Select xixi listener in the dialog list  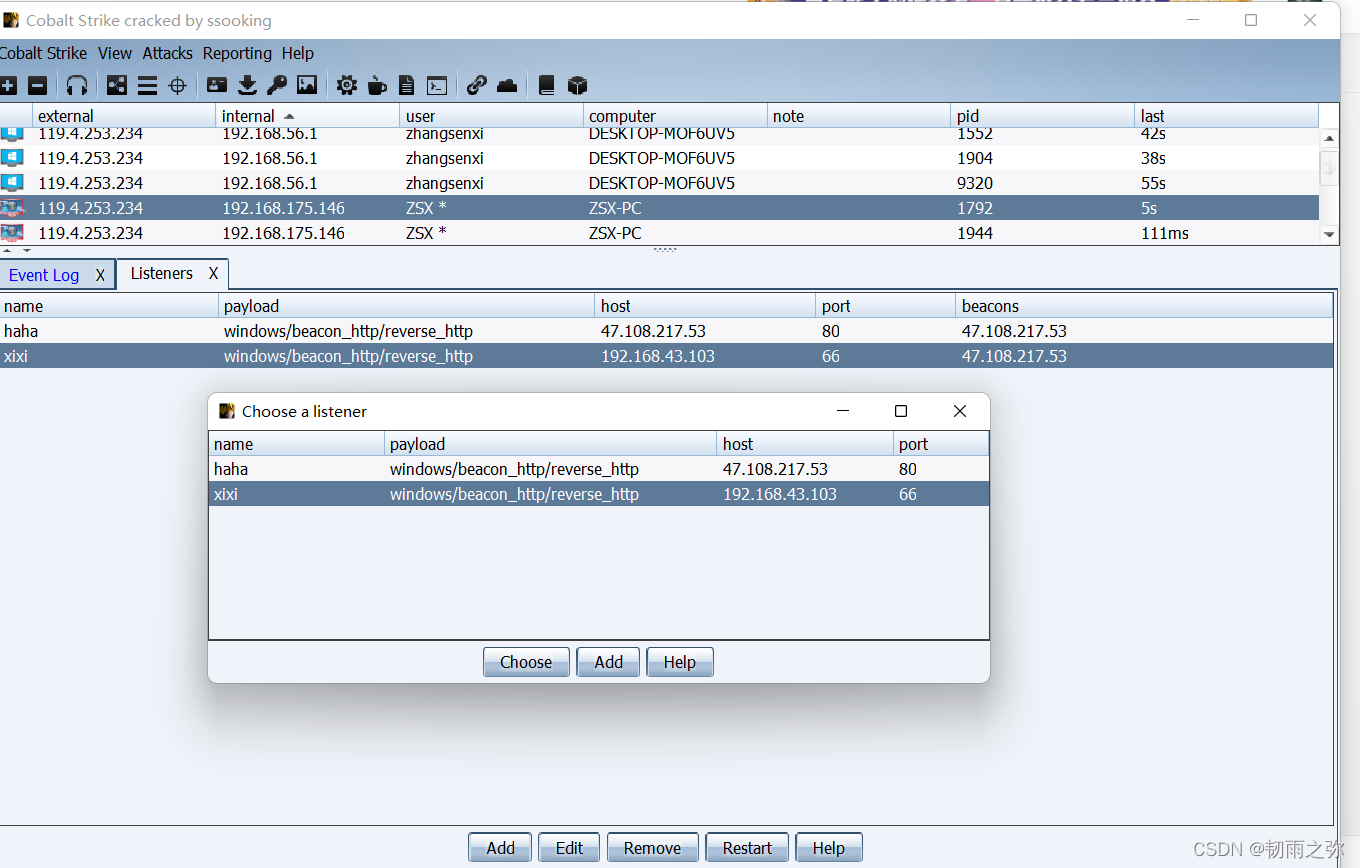[599, 494]
